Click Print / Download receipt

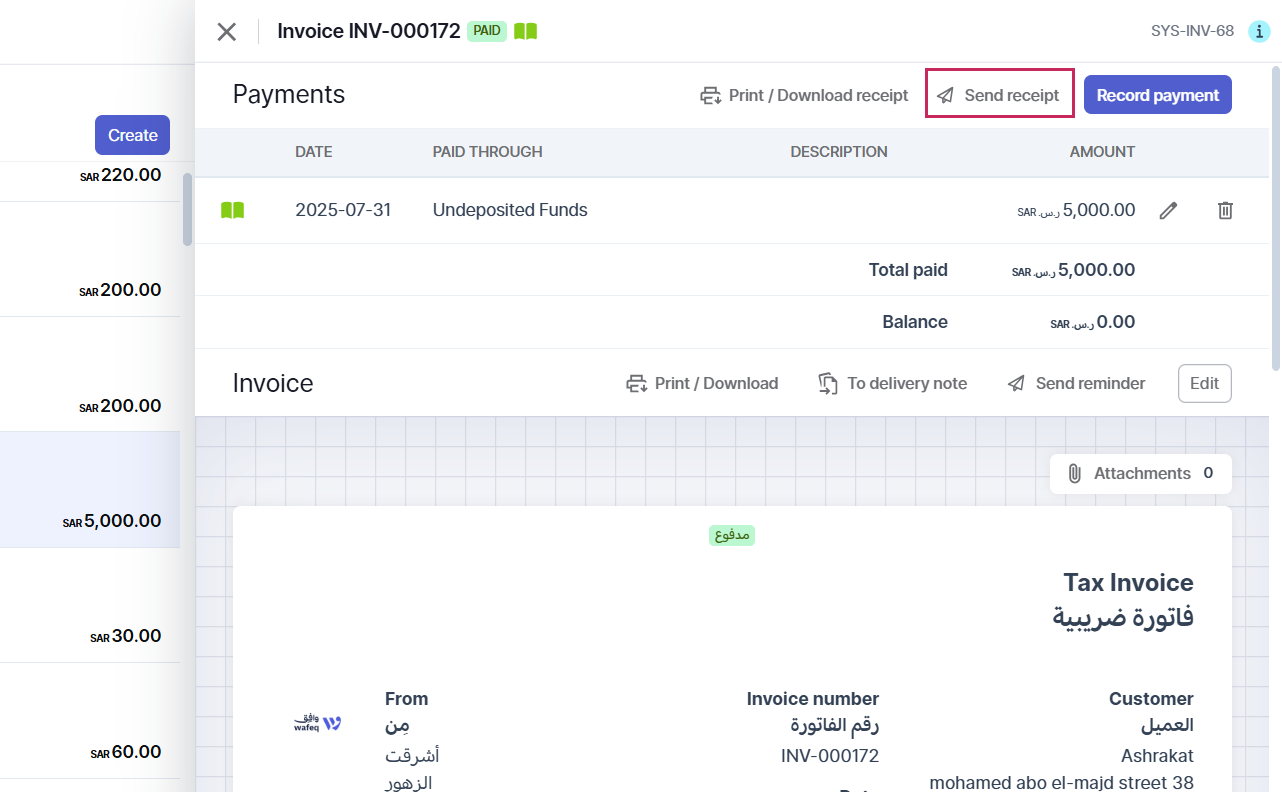pyautogui.click(x=804, y=96)
